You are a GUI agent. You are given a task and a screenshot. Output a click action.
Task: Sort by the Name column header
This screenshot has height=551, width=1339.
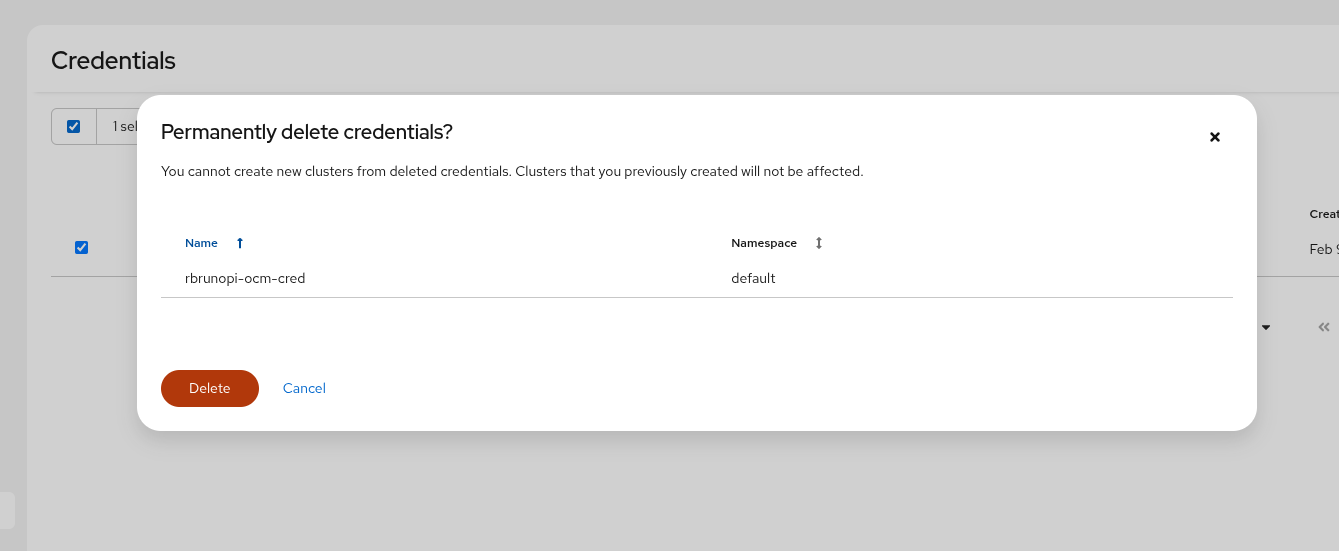pyautogui.click(x=201, y=243)
